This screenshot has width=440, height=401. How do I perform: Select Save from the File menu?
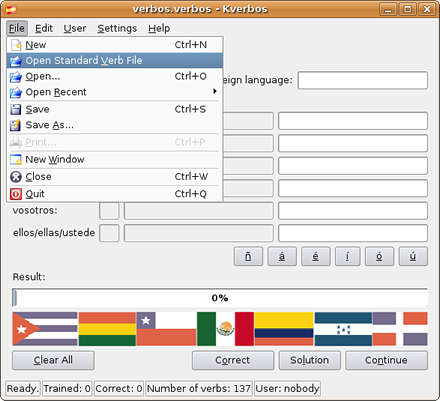(x=115, y=109)
